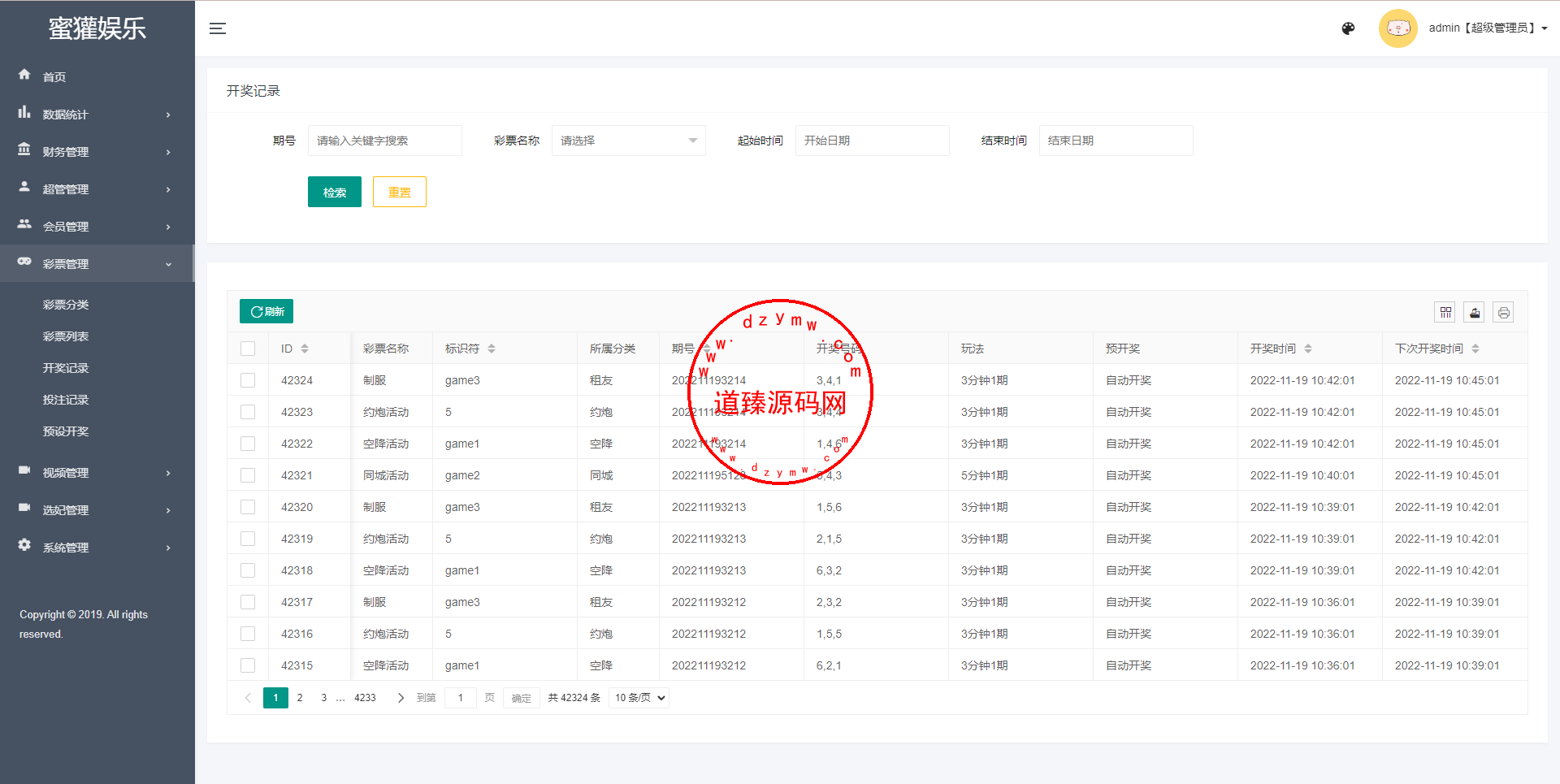Click the gamepad icon for 彩票管理

[24, 262]
